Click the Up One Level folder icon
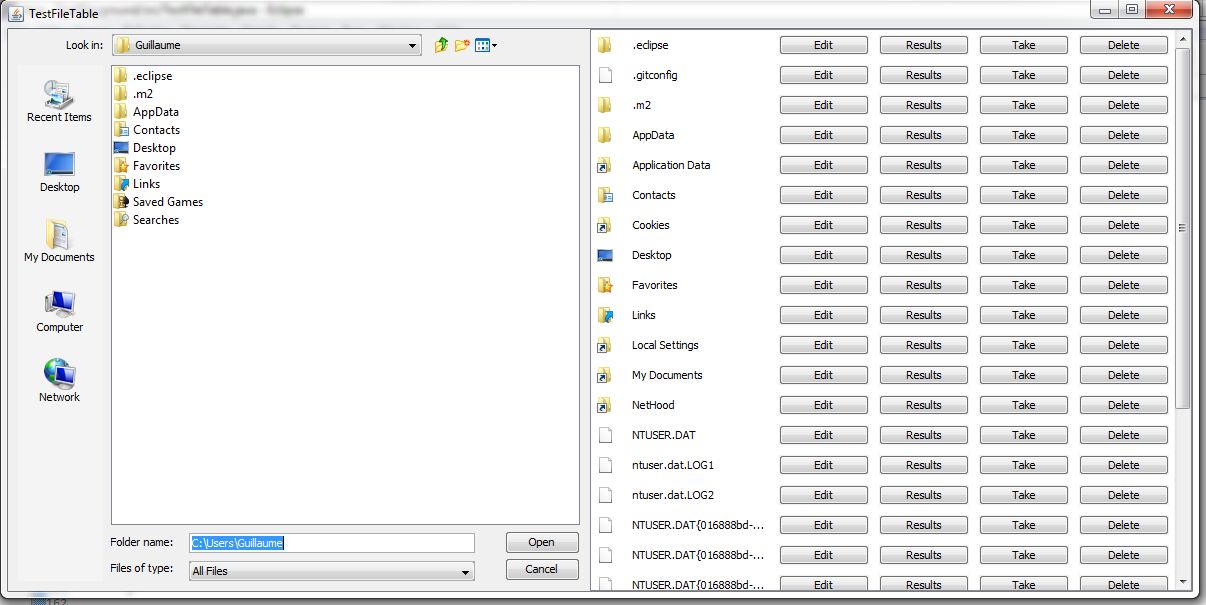 coord(442,45)
